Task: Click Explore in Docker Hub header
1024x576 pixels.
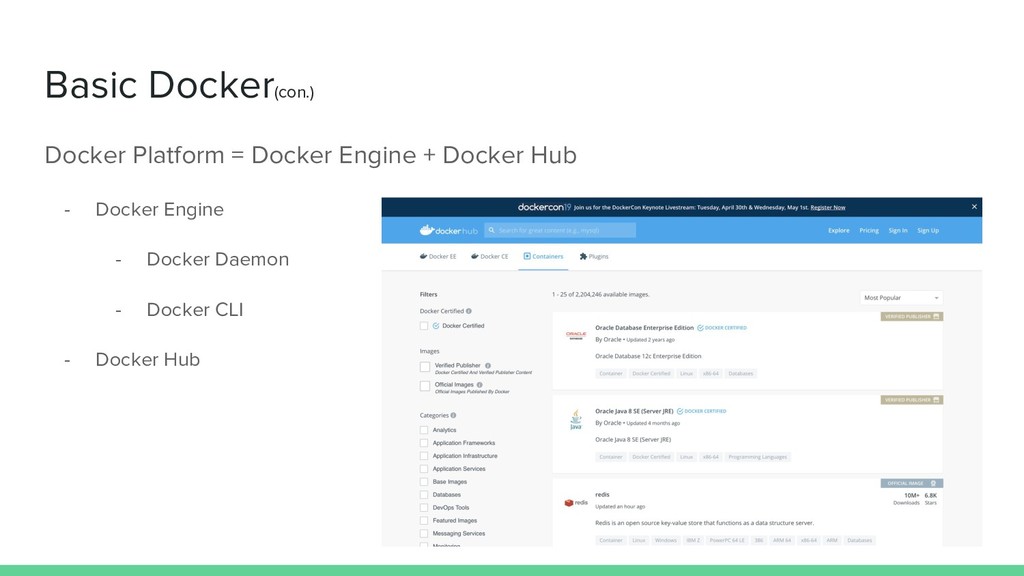Action: click(x=839, y=231)
